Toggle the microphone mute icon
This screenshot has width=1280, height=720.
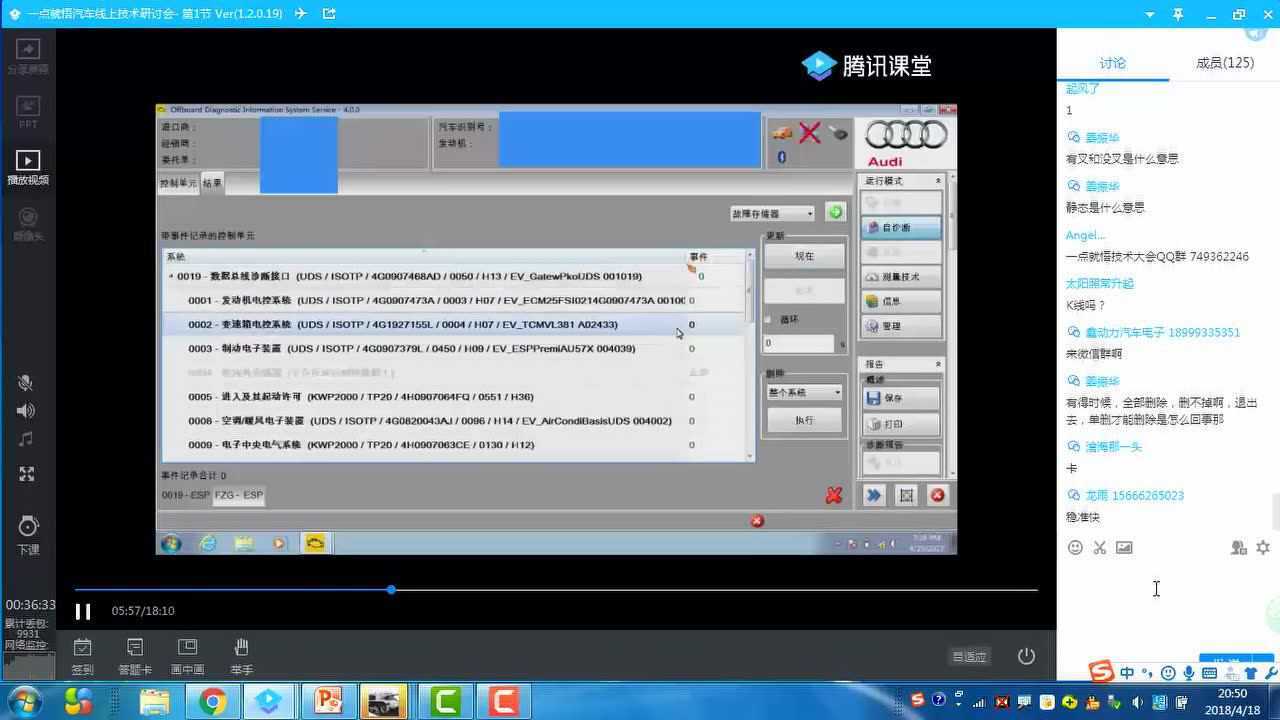(26, 383)
